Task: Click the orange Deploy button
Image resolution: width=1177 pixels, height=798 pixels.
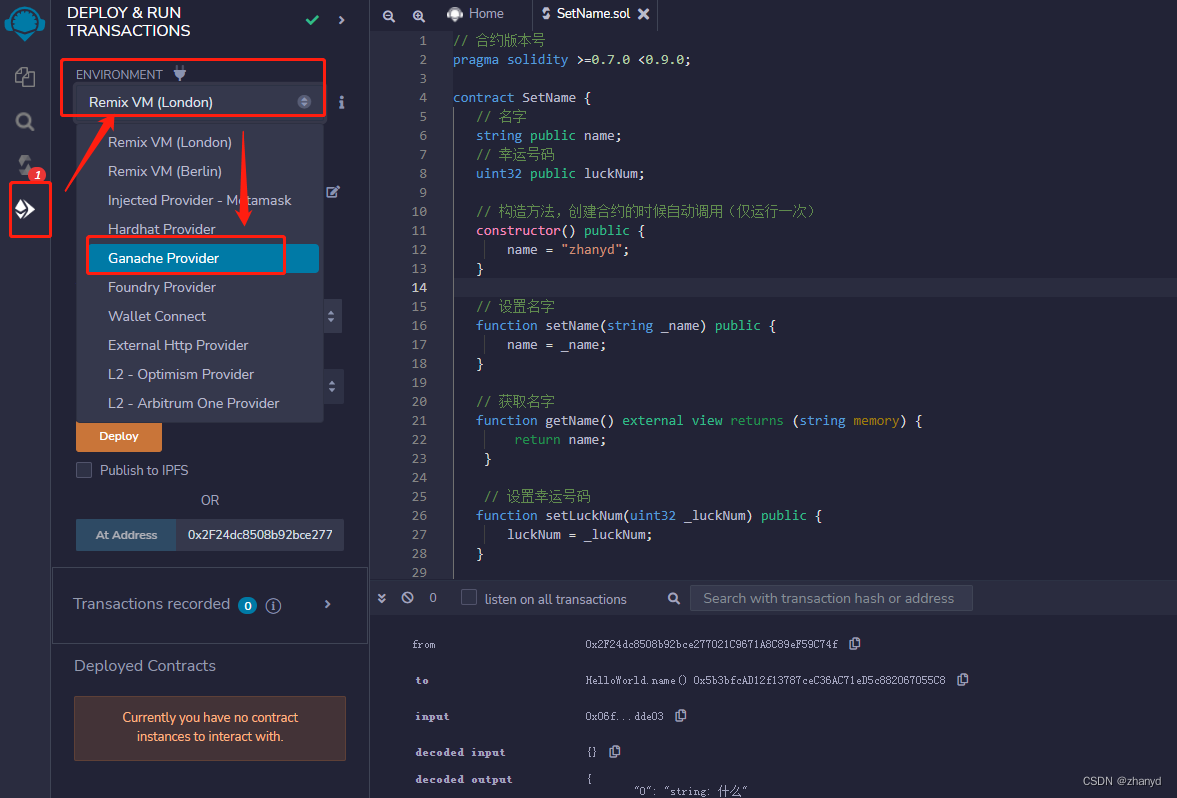Action: click(x=119, y=436)
